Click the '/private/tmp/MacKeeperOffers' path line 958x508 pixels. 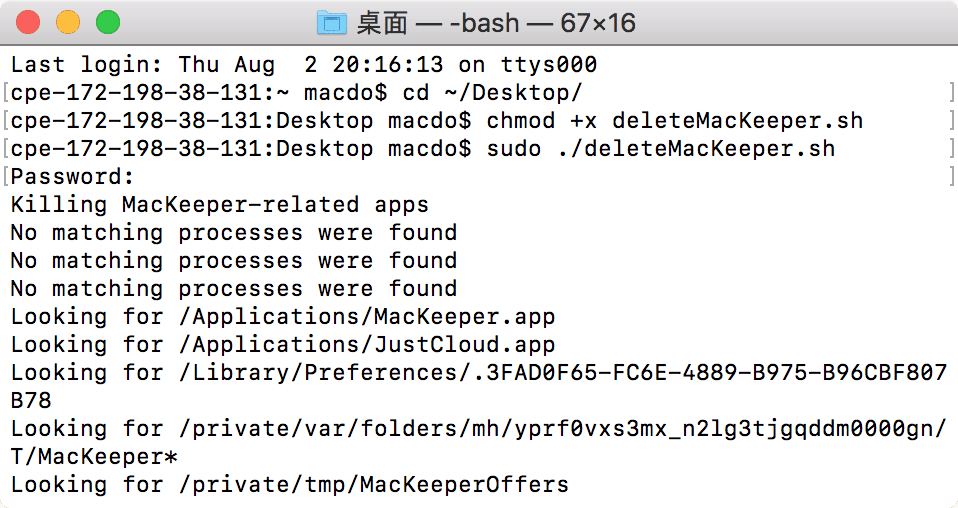click(x=290, y=485)
